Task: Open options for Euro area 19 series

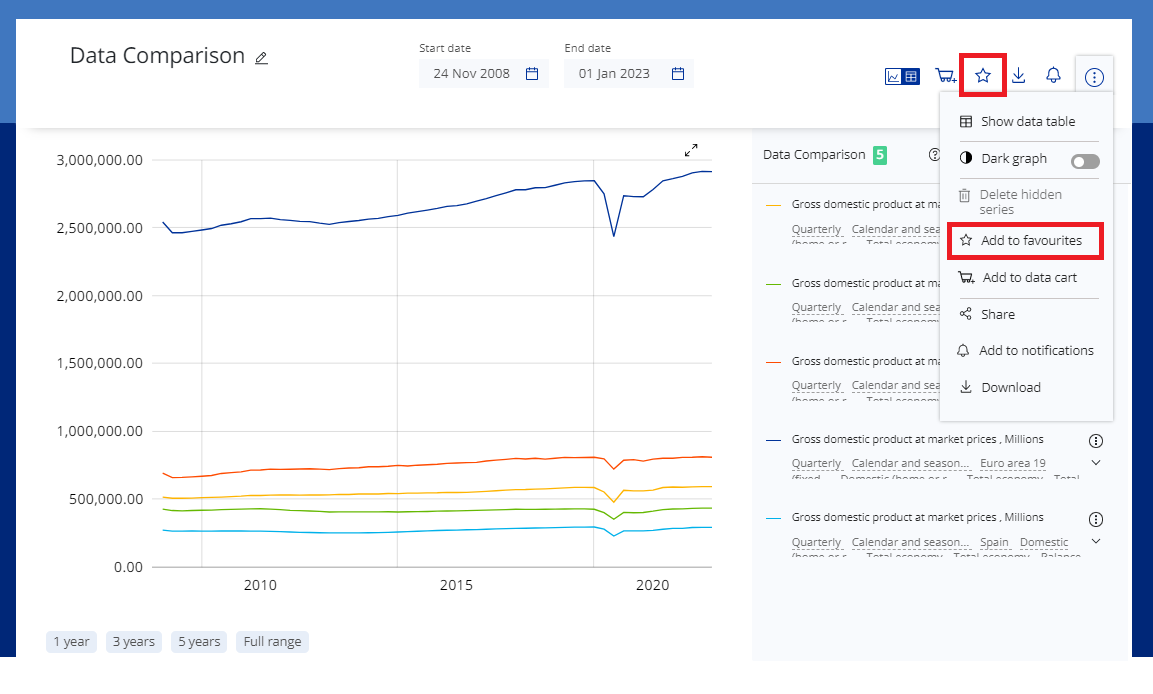Action: [x=1096, y=441]
